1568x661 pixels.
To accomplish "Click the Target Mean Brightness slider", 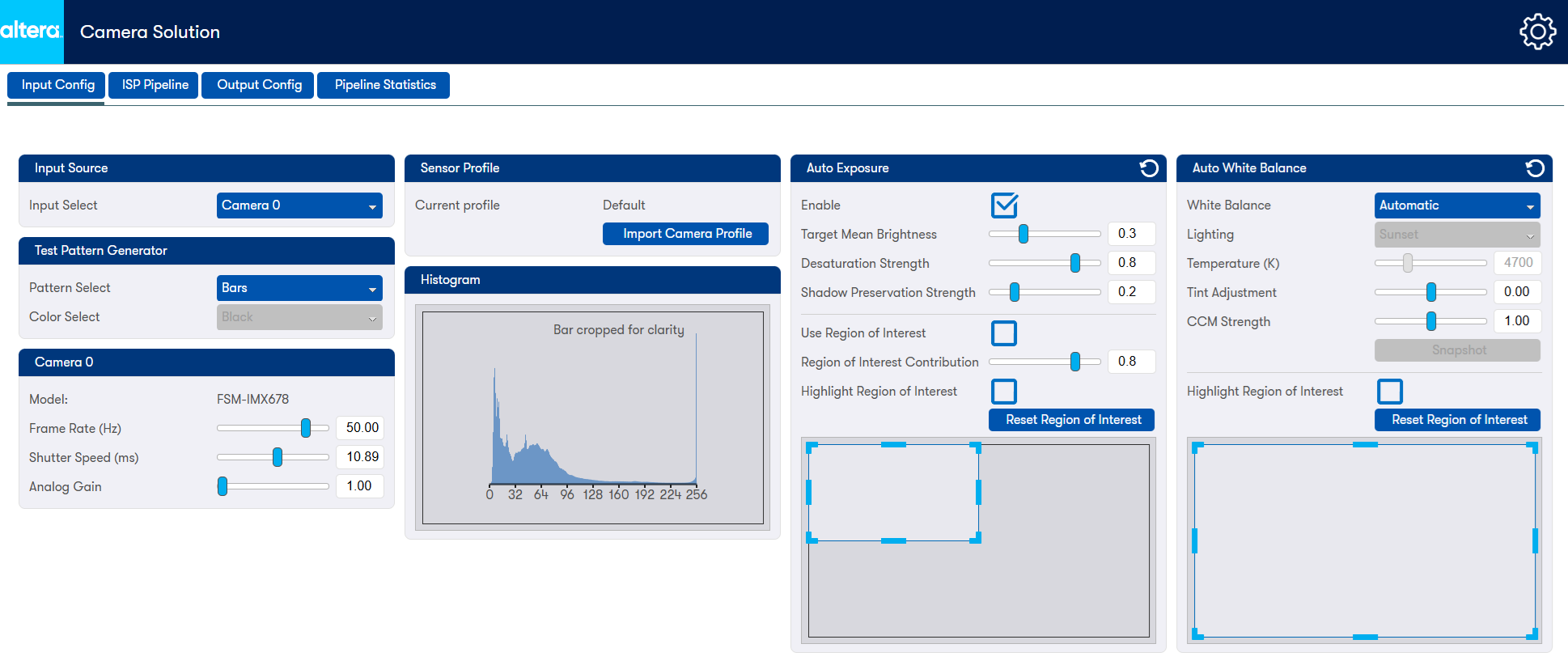I will (1044, 235).
